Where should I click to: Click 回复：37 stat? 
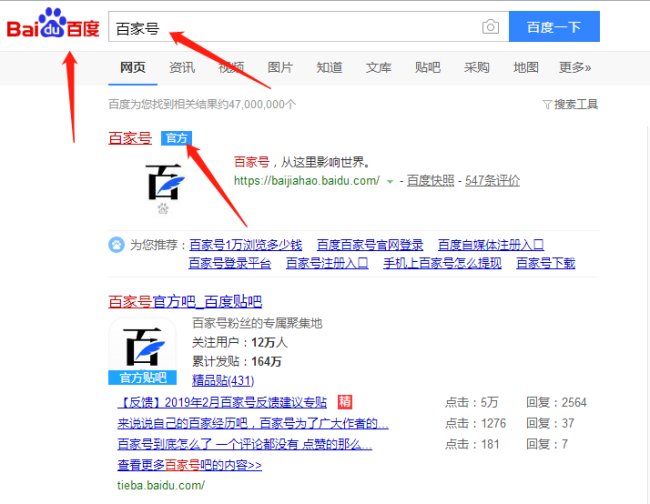550,423
